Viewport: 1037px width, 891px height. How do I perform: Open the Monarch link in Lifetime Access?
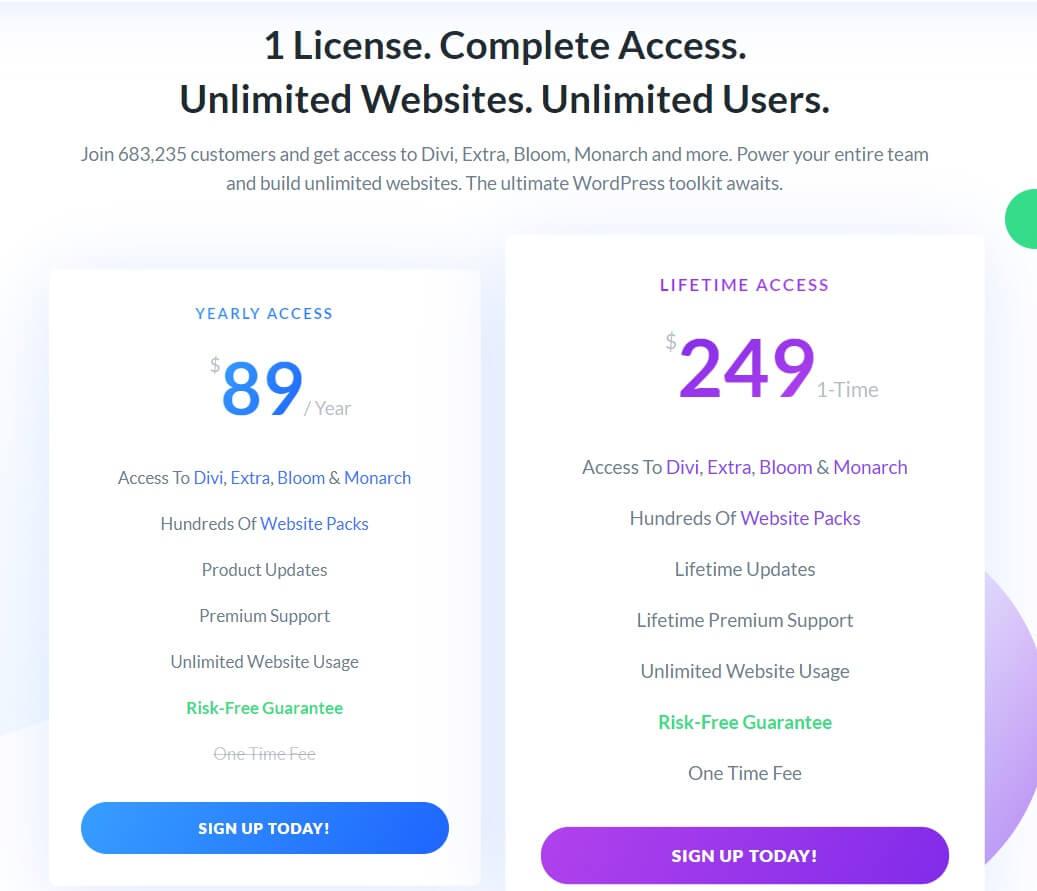[x=870, y=467]
